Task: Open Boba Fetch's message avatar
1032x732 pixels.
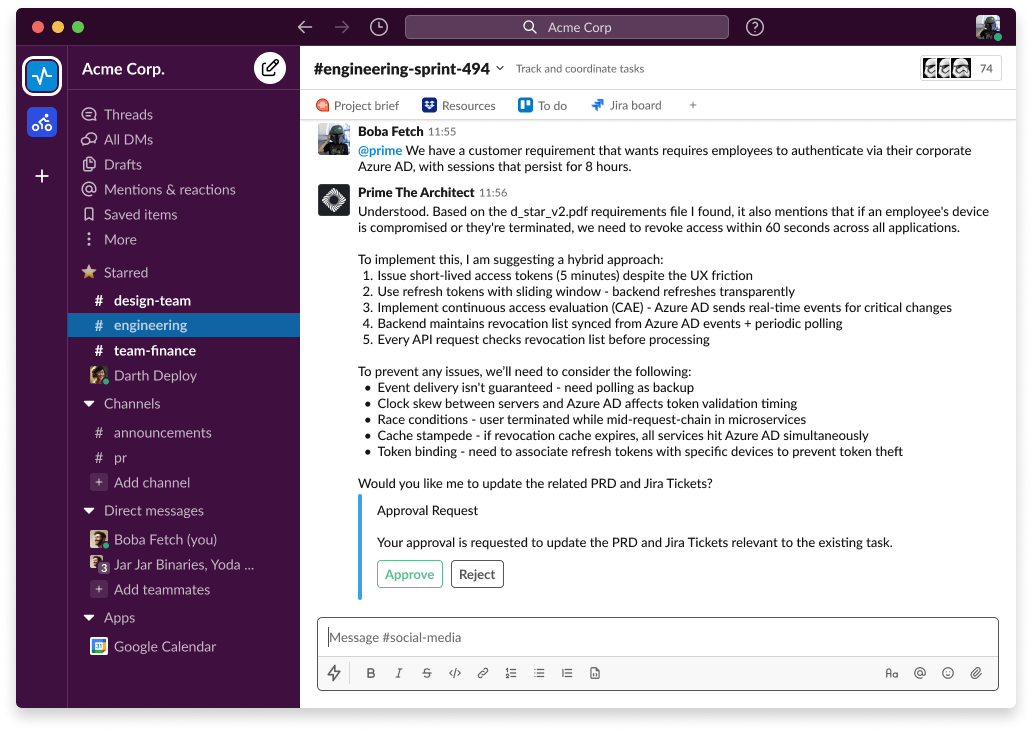Action: click(334, 139)
